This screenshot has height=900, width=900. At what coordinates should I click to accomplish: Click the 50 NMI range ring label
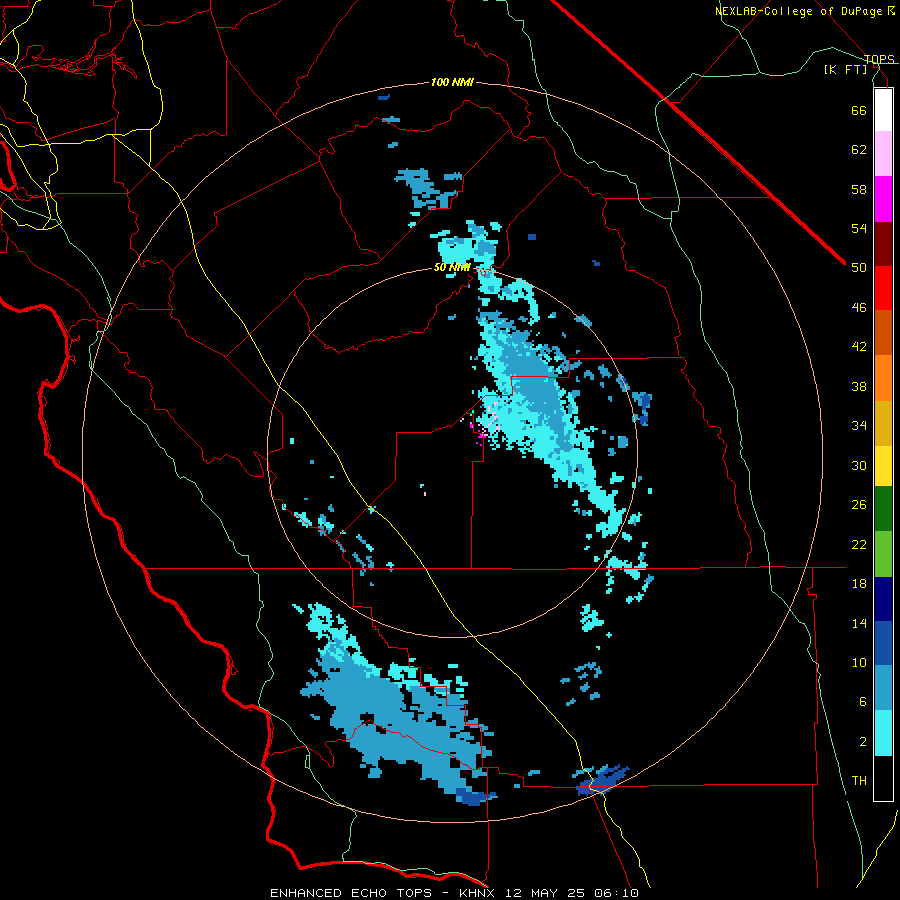452,267
